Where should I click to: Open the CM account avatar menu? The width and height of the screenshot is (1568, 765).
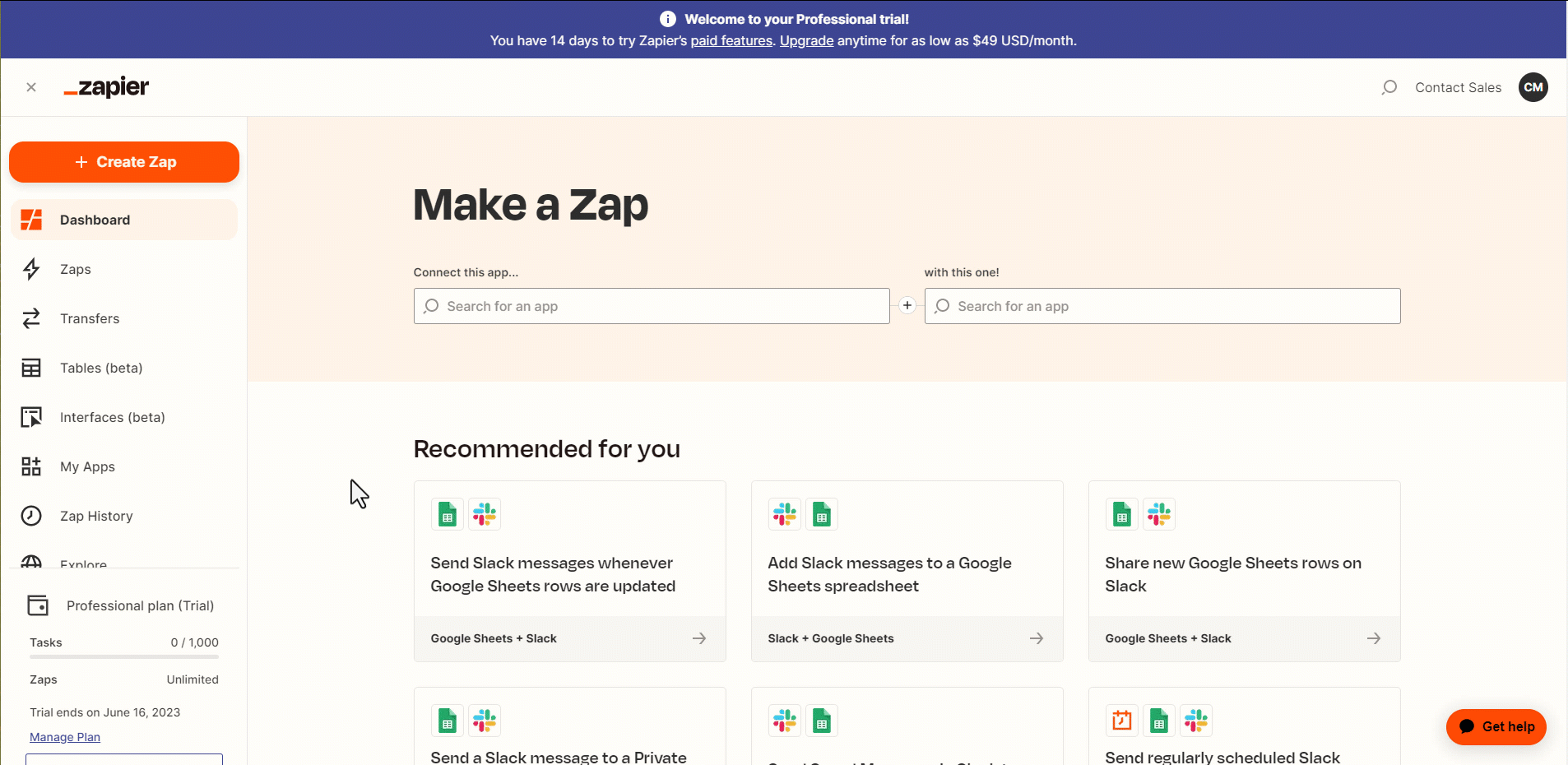(1533, 87)
